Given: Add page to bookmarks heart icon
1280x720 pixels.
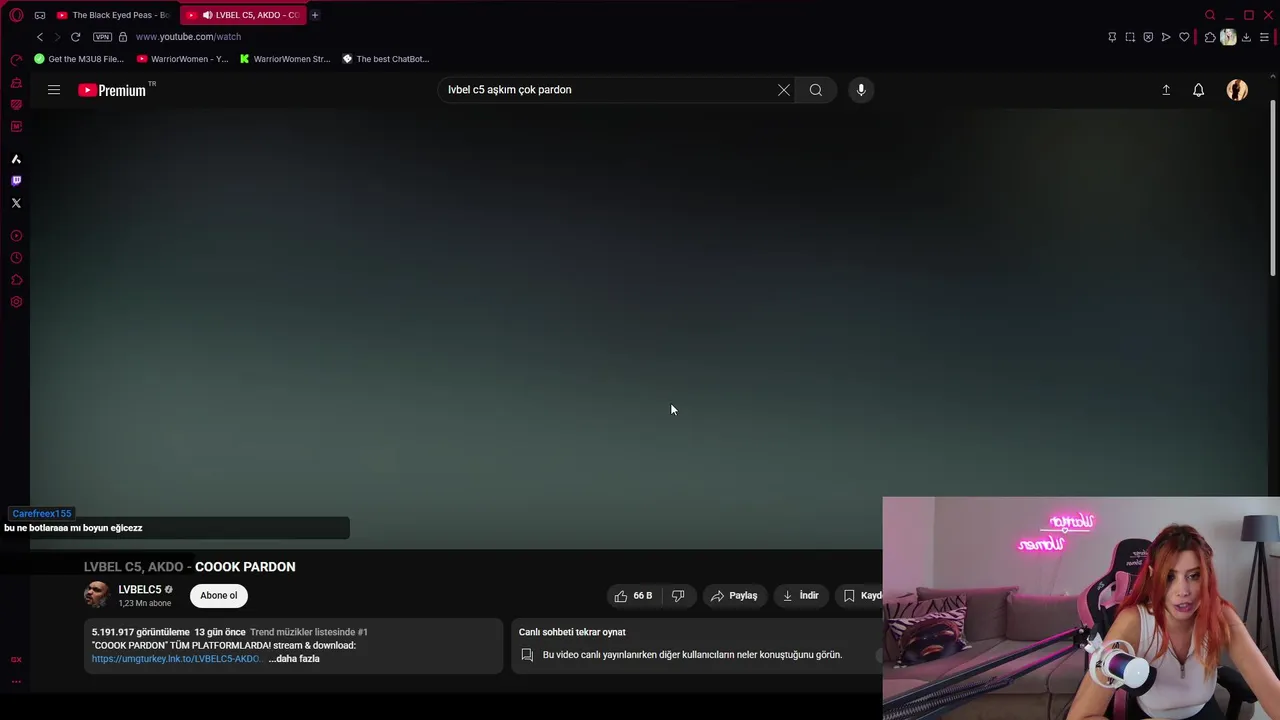Looking at the screenshot, I should point(1184,37).
